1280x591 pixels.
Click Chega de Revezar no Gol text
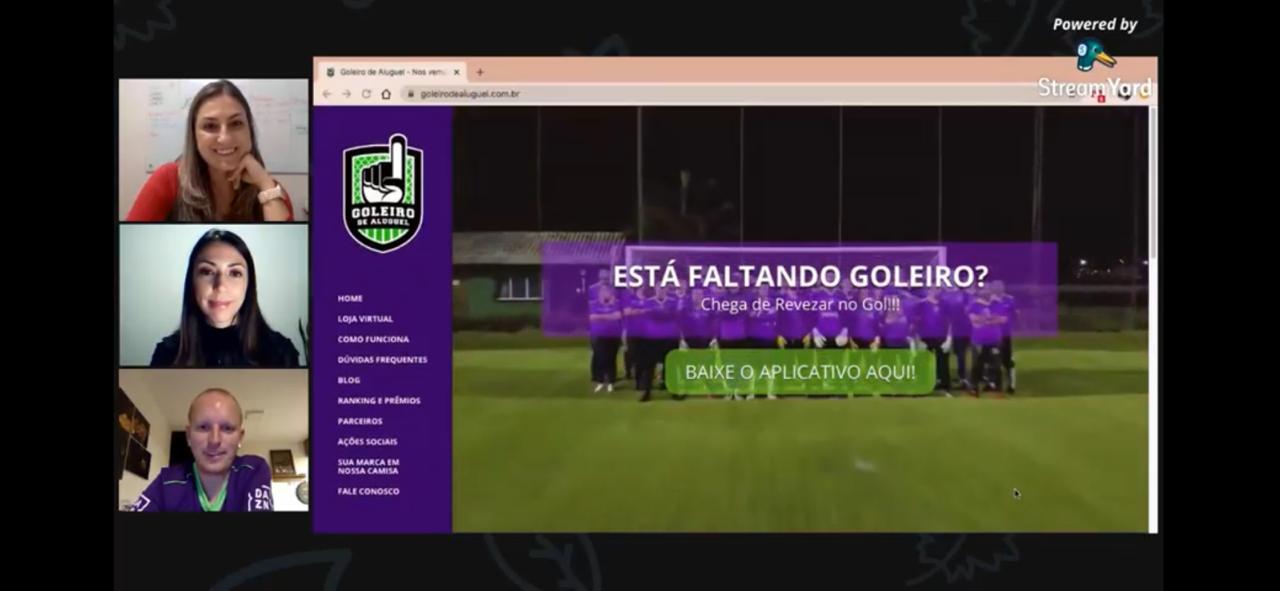(x=800, y=303)
